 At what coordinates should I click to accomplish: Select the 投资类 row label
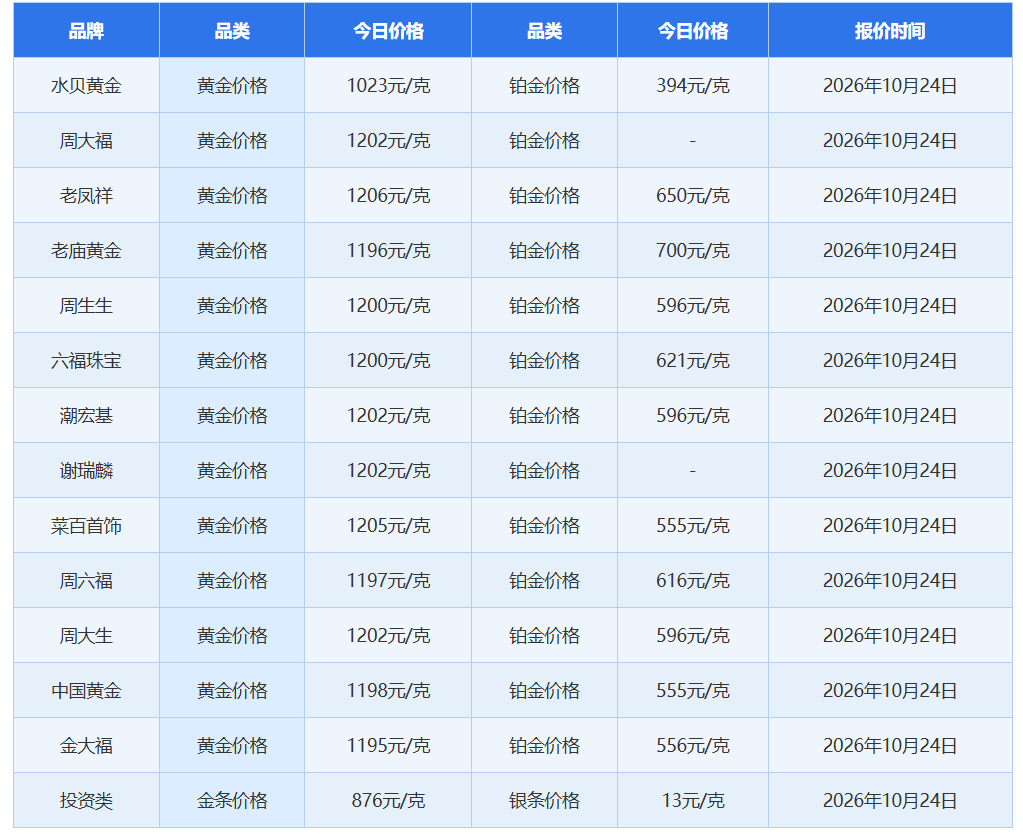click(86, 801)
